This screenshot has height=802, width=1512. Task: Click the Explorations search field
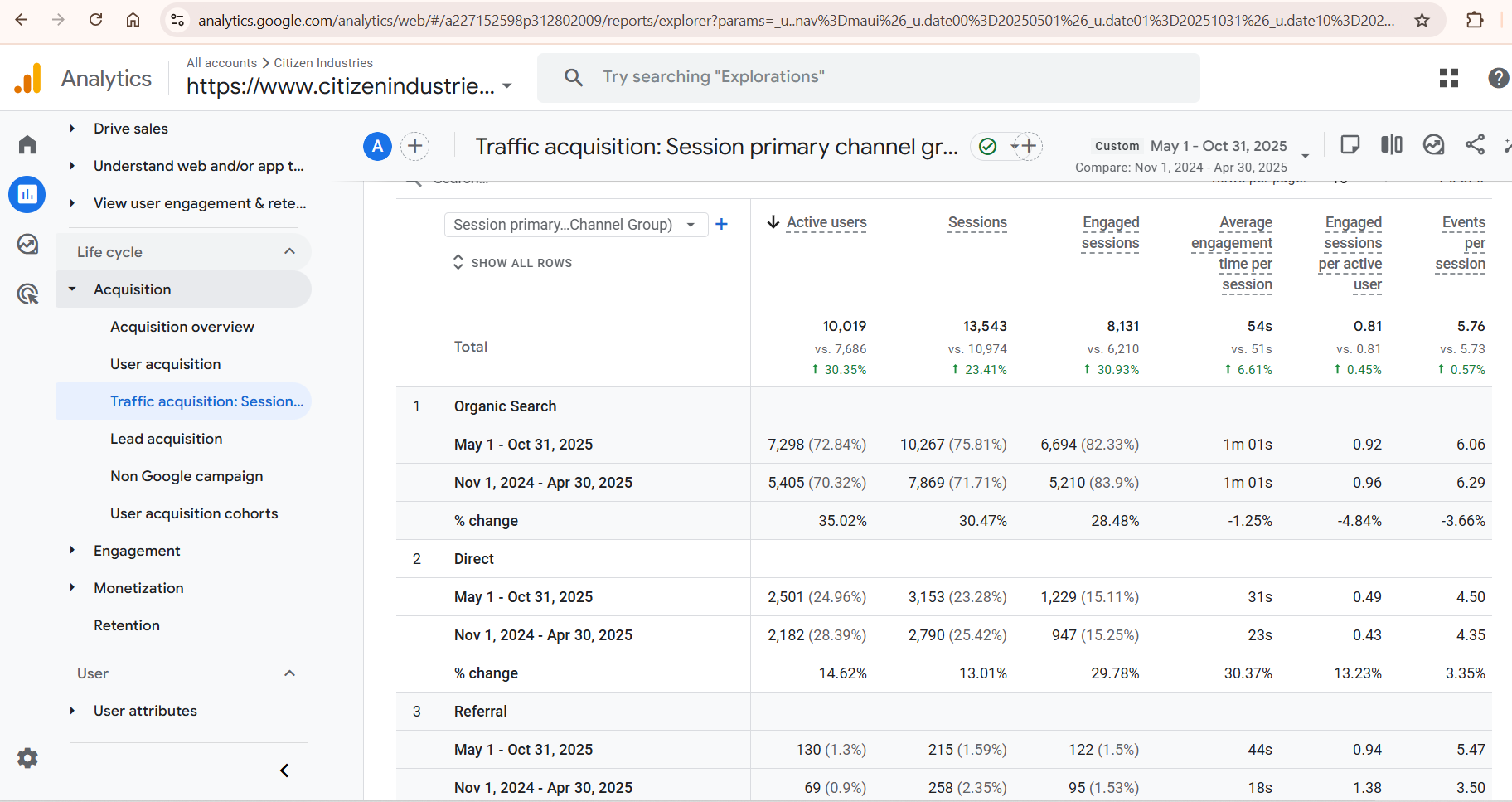click(x=867, y=77)
